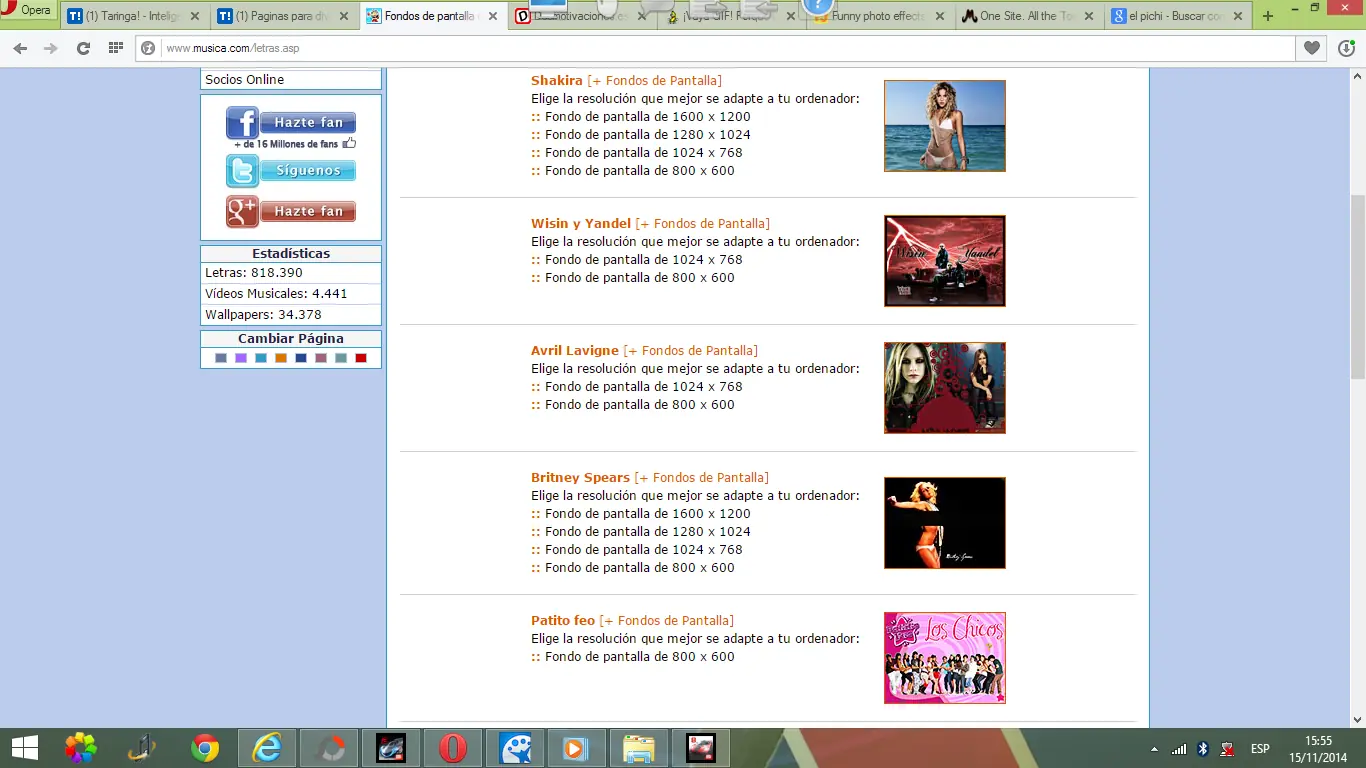
Task: Open Windows Start button
Action: [25, 748]
